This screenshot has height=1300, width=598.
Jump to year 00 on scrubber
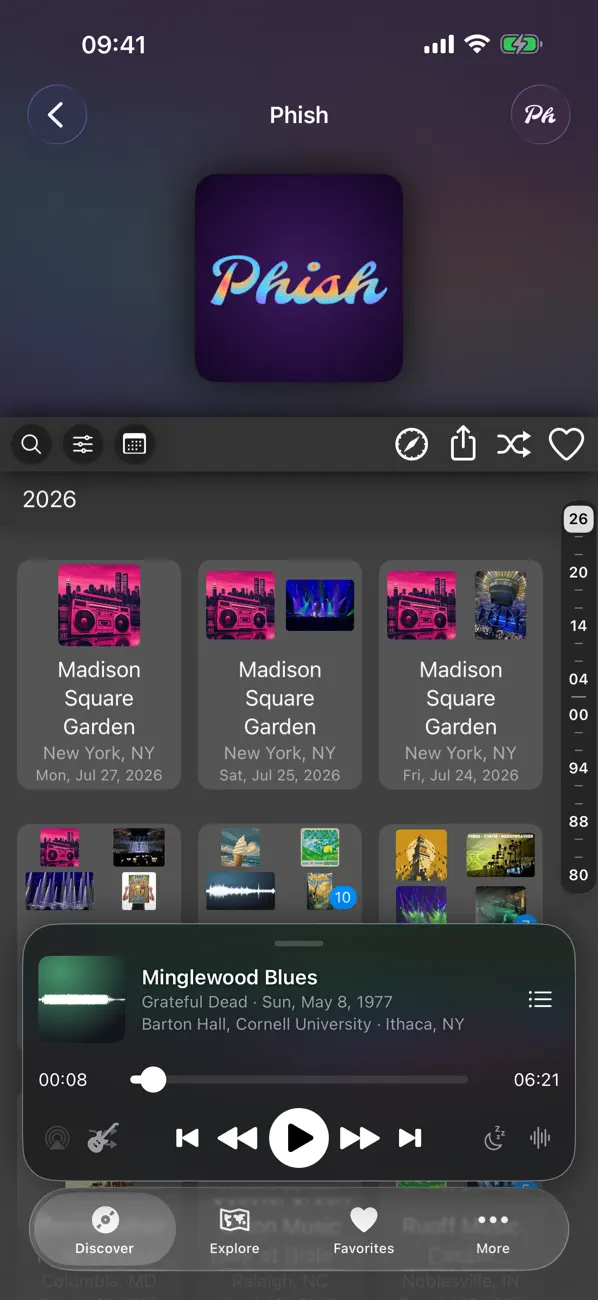point(578,715)
